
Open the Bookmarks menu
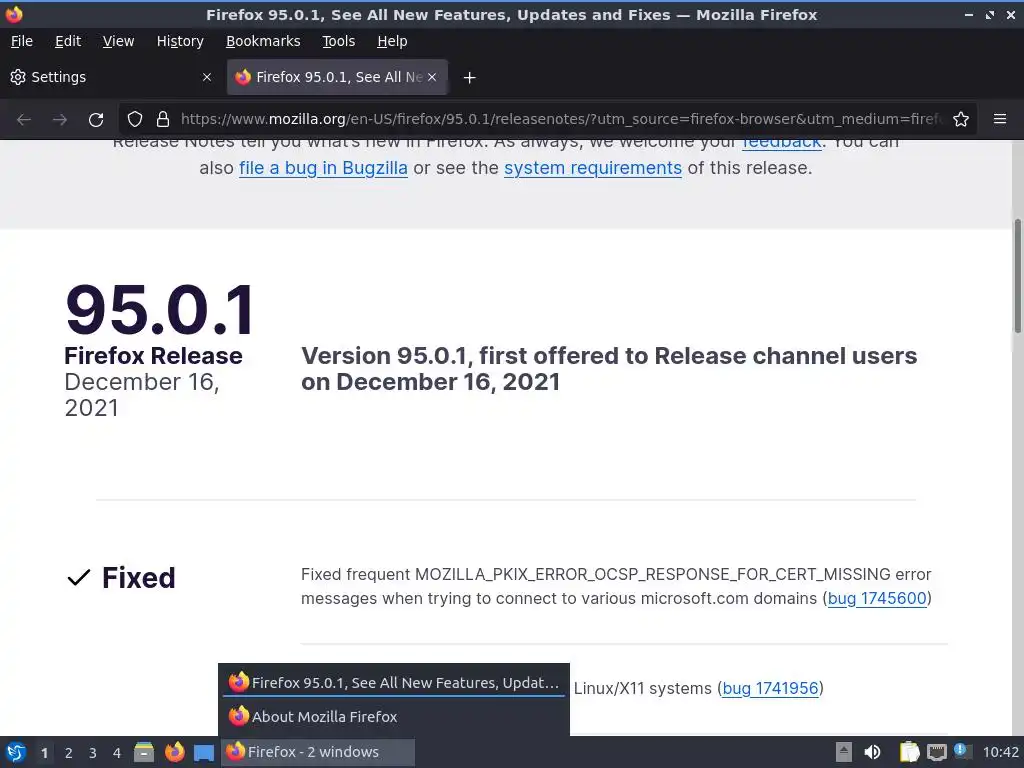(x=263, y=41)
